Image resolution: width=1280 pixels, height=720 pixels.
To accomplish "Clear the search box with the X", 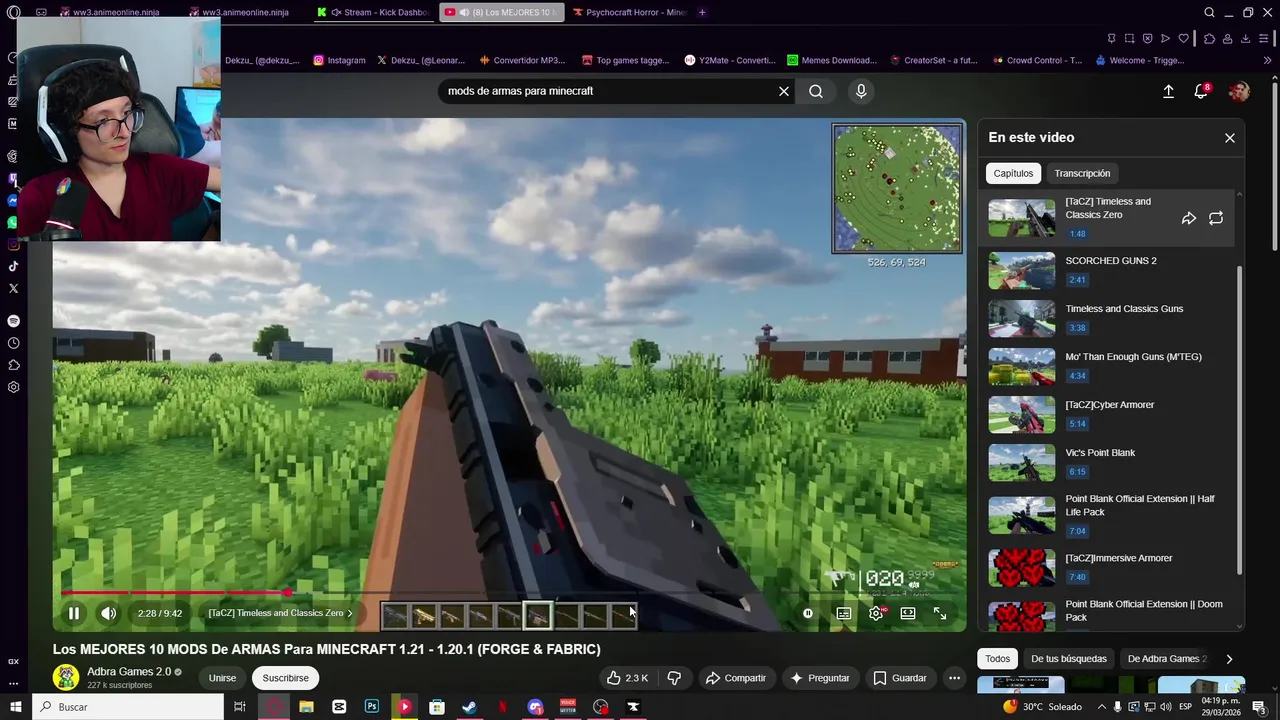I will click(784, 91).
